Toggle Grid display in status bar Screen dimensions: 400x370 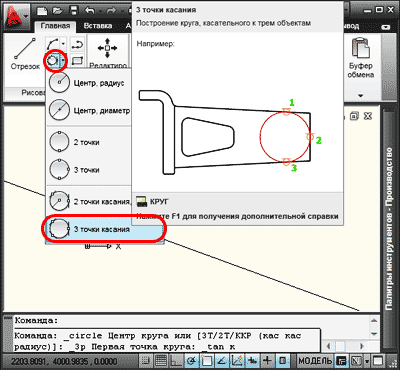(x=161, y=361)
